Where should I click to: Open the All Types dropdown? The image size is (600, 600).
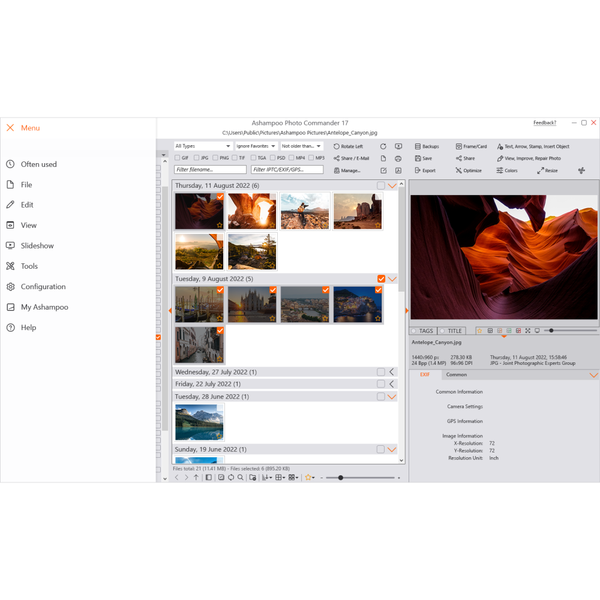coord(203,146)
